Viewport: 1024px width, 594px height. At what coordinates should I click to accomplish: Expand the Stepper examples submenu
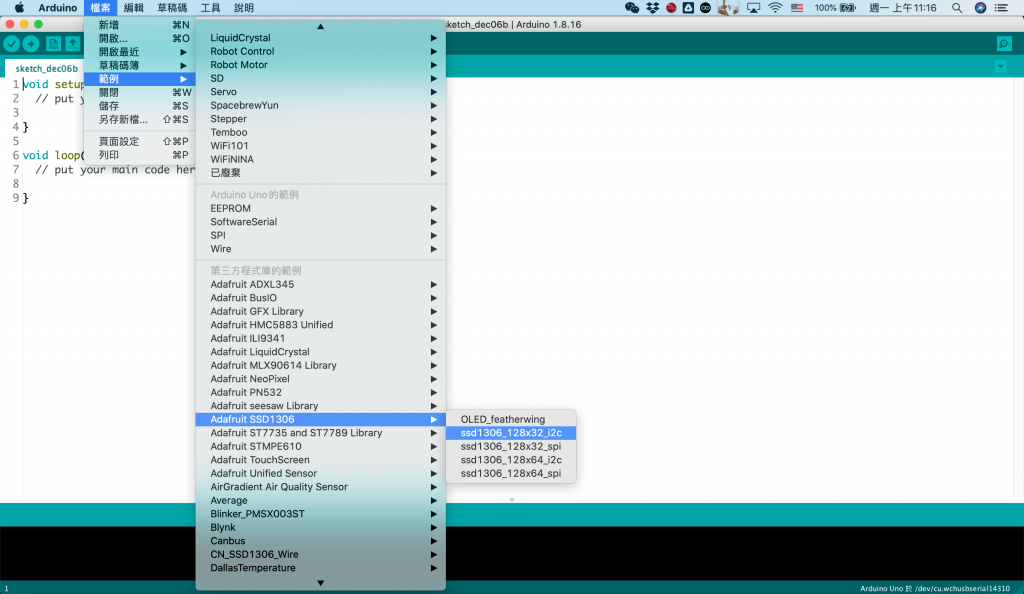(x=321, y=119)
